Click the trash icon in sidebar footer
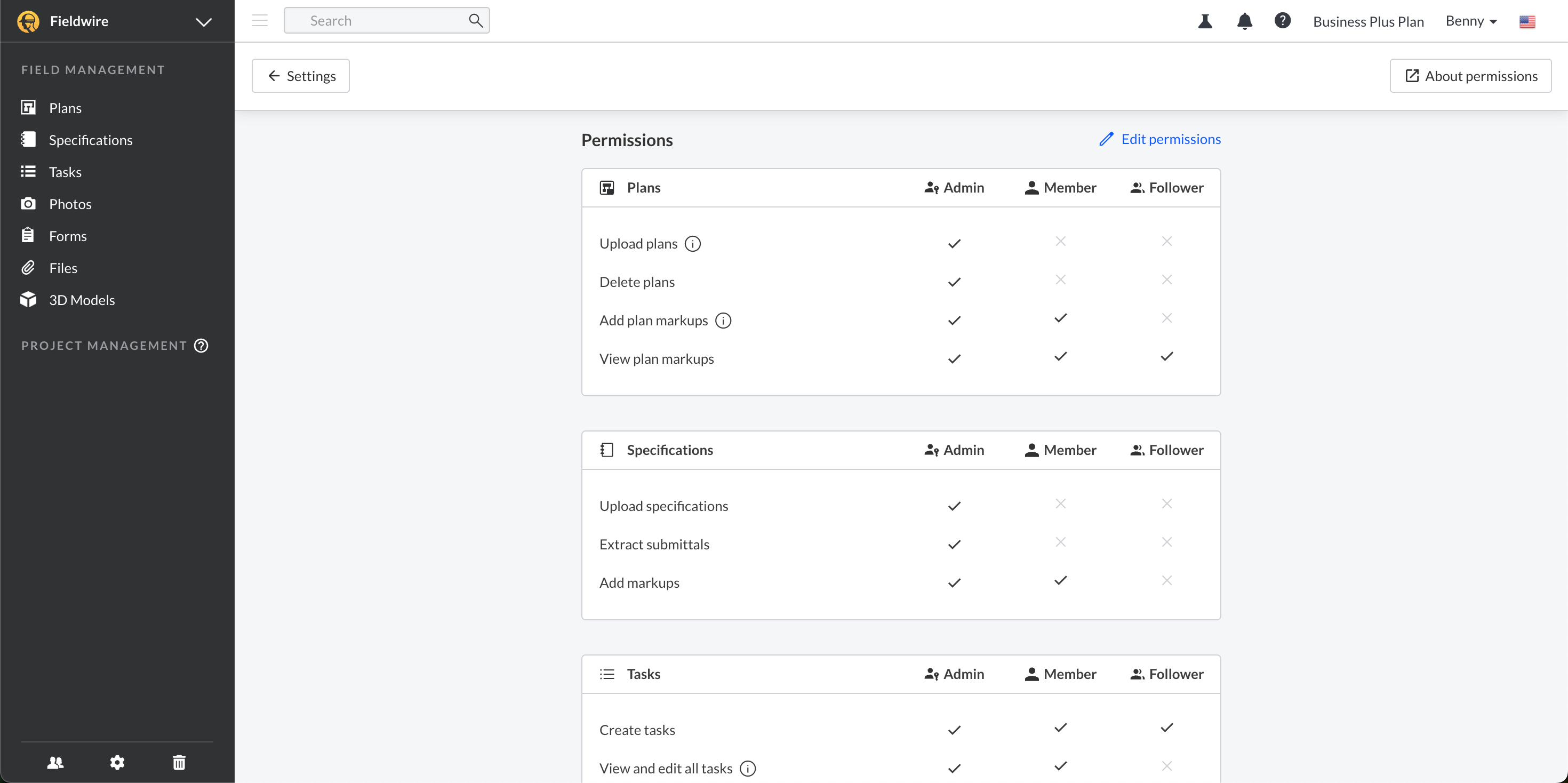1568x783 pixels. tap(179, 762)
